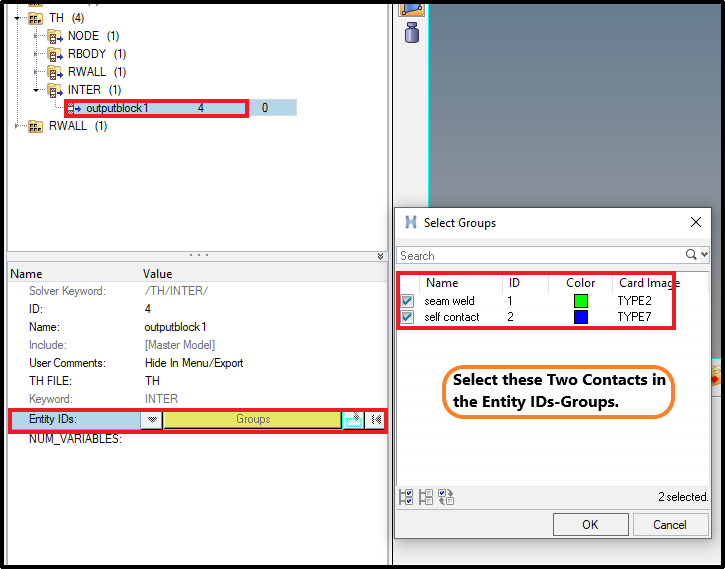Click the TH folder icon
The height and width of the screenshot is (569, 725).
[x=36, y=18]
